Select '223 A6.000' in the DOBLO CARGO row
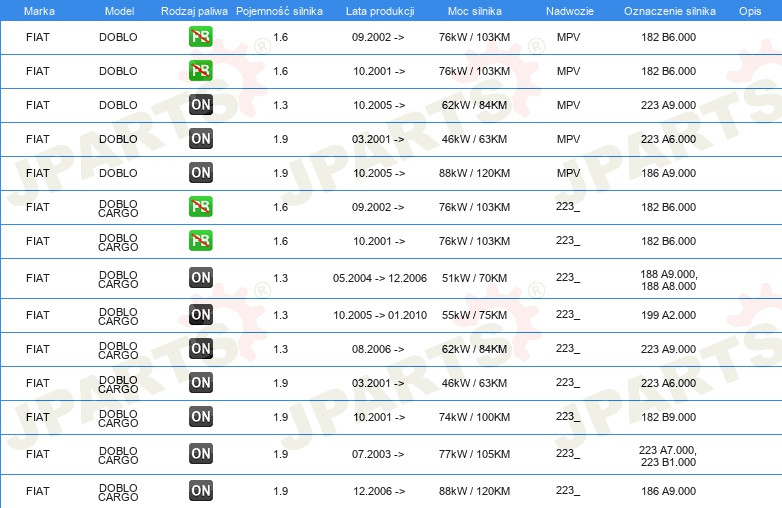782x508 pixels. [668, 383]
